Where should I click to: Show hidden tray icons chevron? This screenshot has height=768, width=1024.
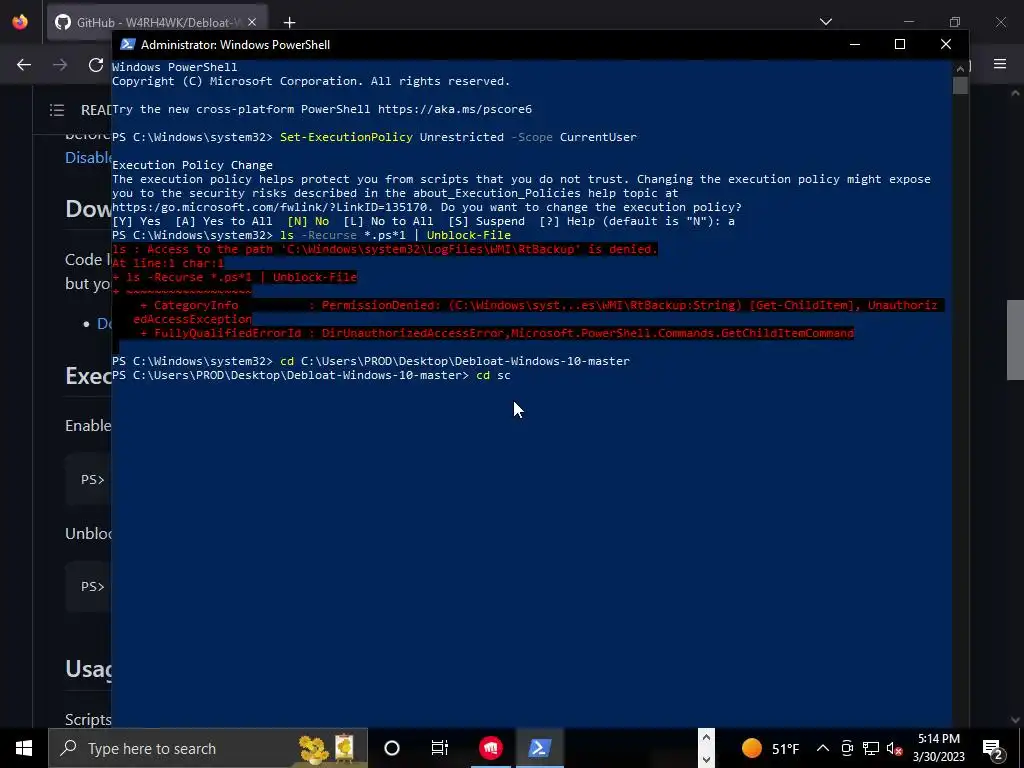[x=823, y=748]
